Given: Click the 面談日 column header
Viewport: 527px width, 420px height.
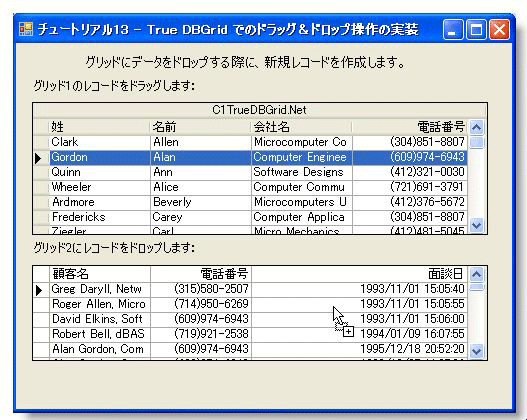Looking at the screenshot, I should click(x=359, y=274).
